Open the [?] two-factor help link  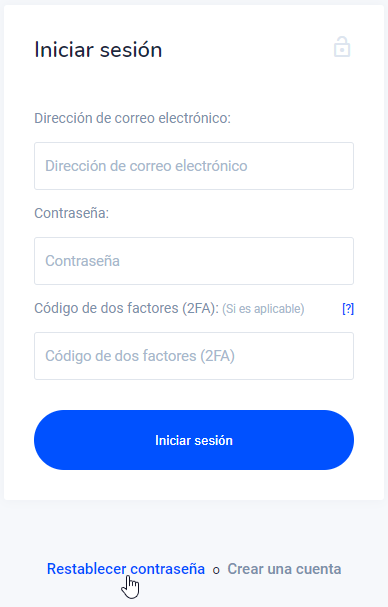point(348,309)
